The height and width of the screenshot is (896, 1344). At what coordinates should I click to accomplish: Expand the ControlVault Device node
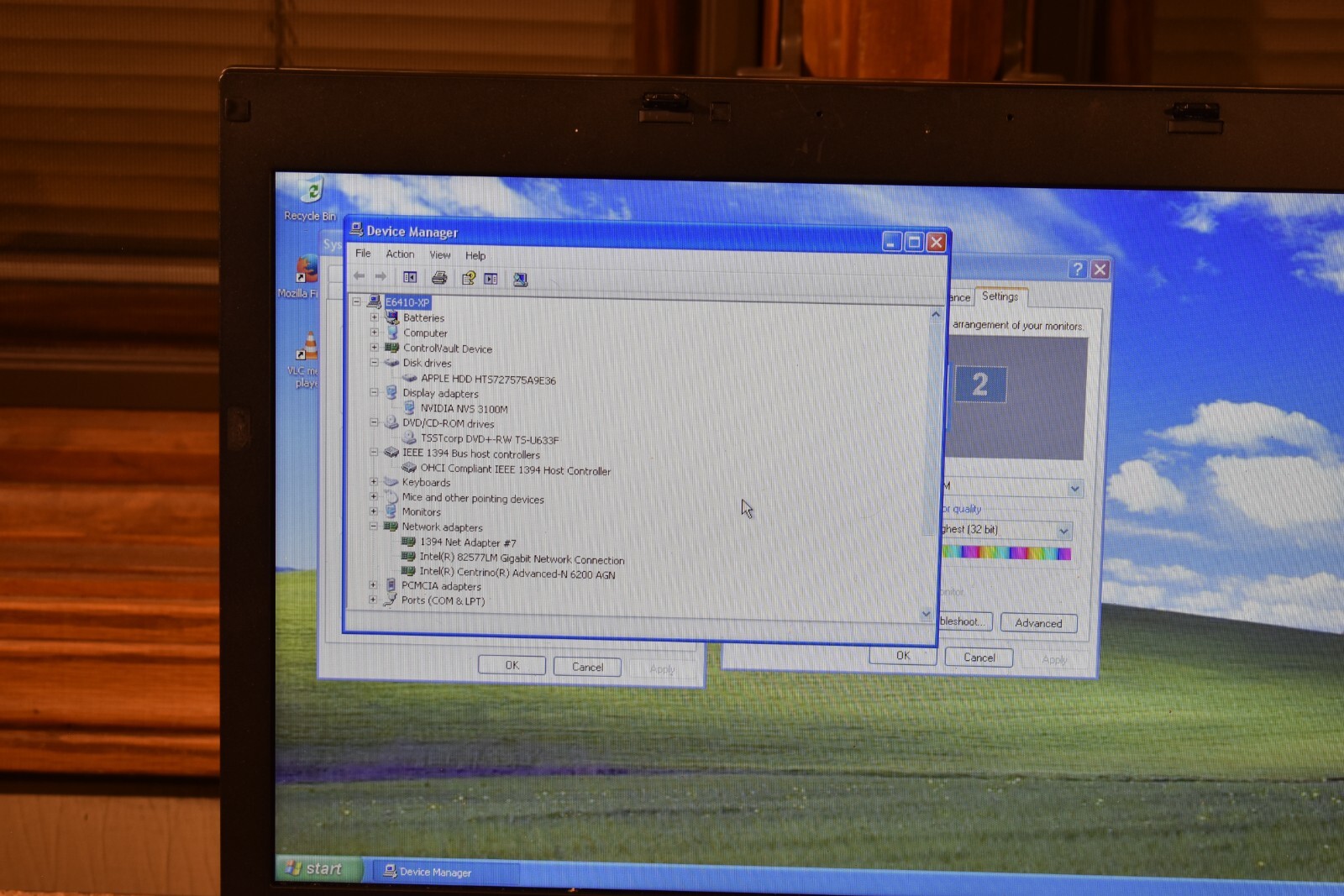(375, 347)
